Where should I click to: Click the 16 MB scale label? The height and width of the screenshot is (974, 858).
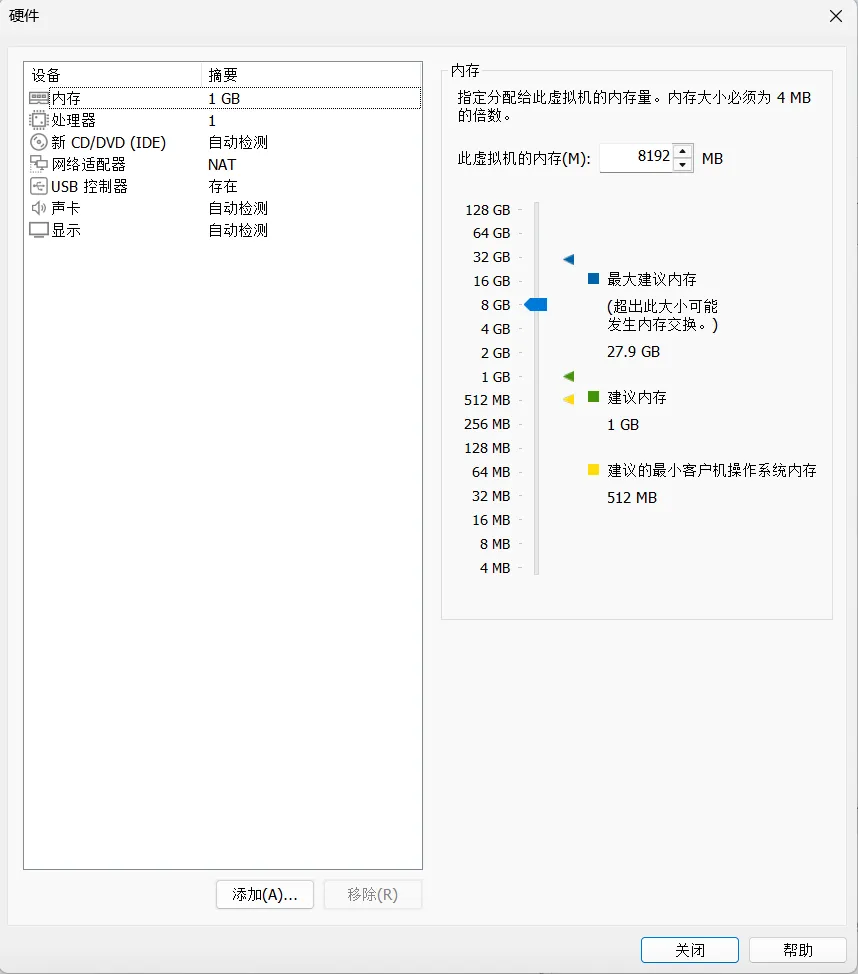coord(491,520)
